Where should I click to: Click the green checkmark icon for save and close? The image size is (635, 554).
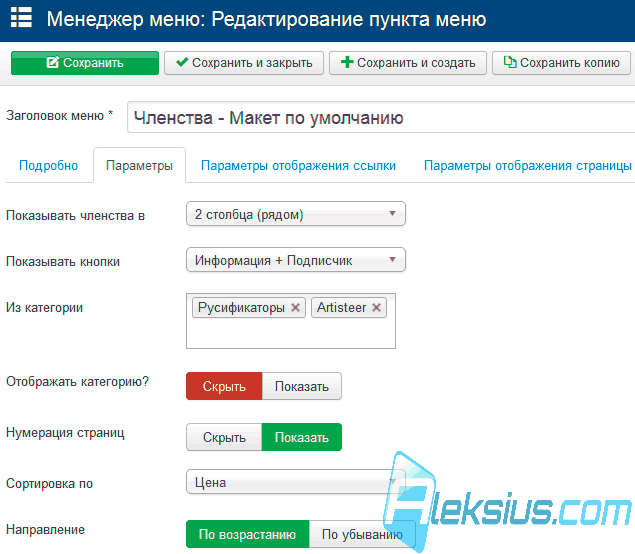click(182, 62)
